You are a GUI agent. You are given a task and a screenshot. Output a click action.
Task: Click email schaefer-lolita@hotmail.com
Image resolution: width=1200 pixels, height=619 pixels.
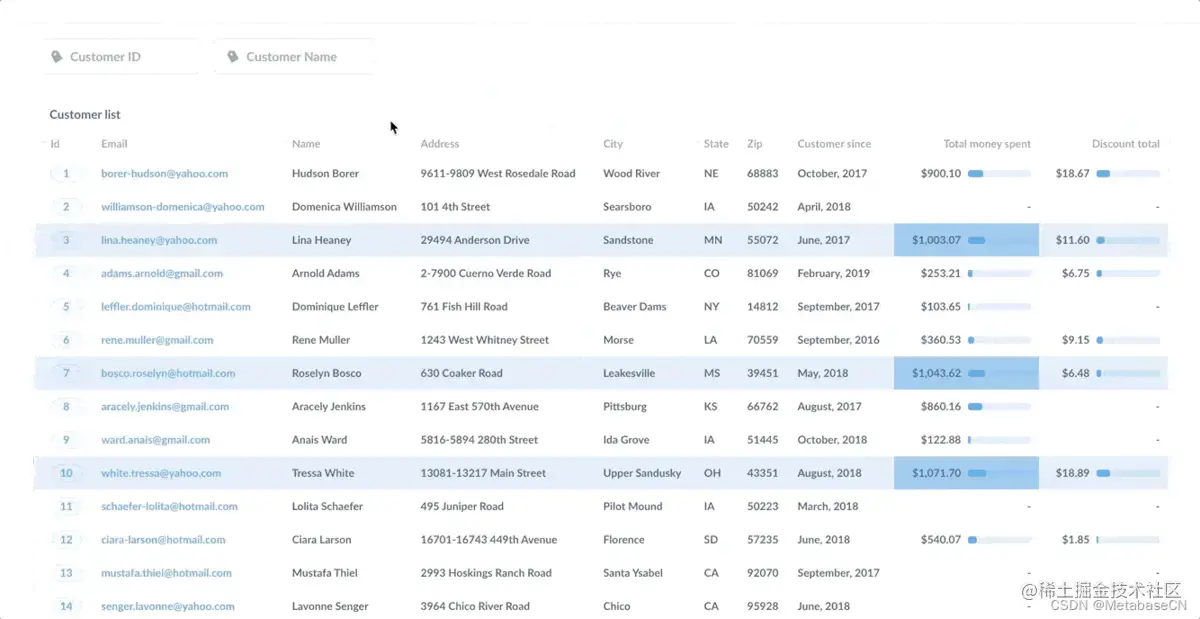coord(169,506)
